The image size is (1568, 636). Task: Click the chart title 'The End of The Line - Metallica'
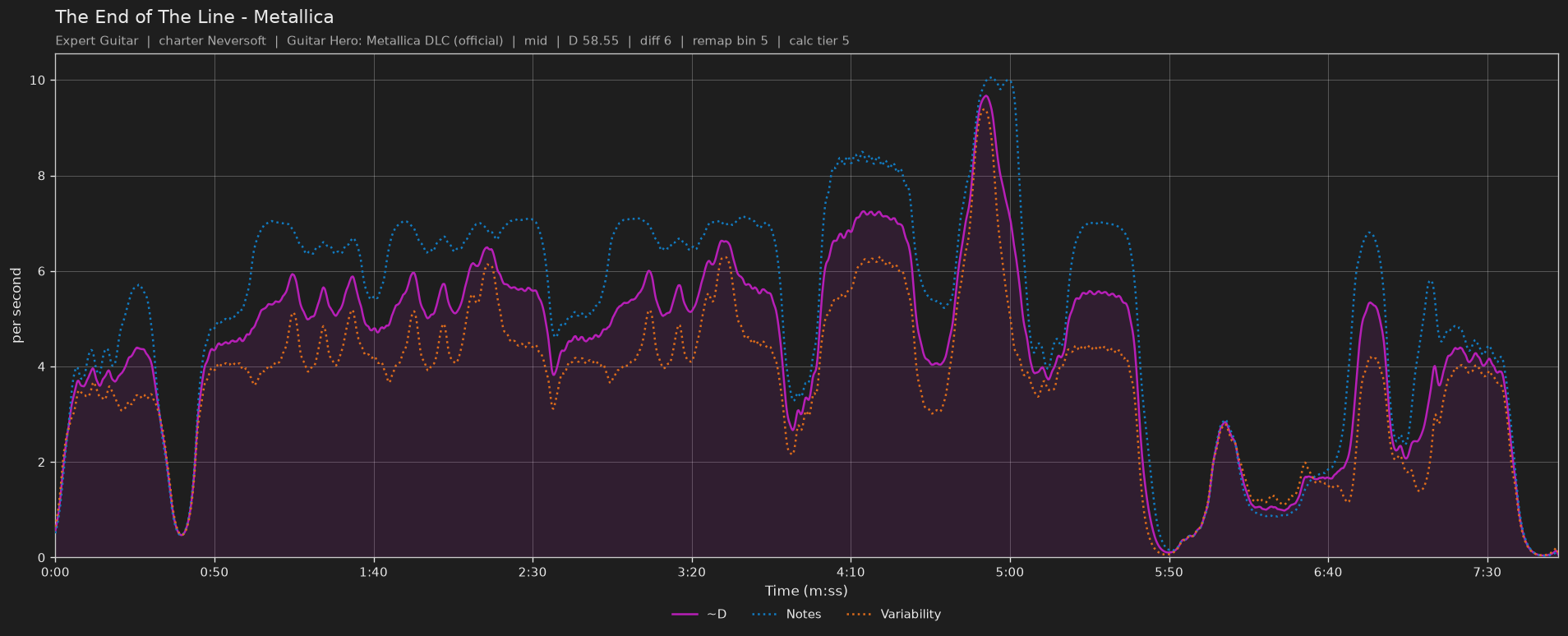(x=194, y=16)
